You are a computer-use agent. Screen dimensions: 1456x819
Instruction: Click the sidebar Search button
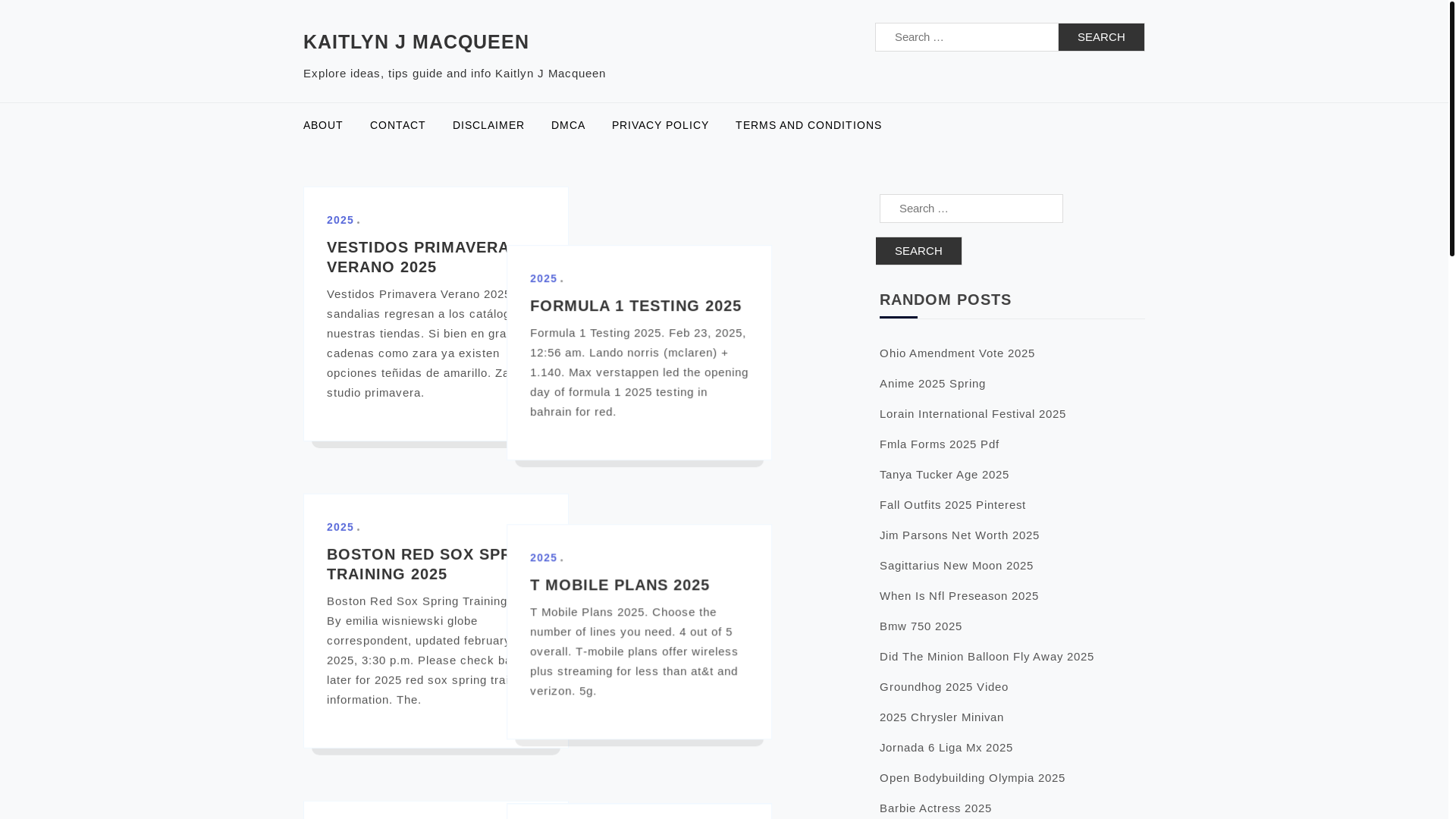coord(918,251)
